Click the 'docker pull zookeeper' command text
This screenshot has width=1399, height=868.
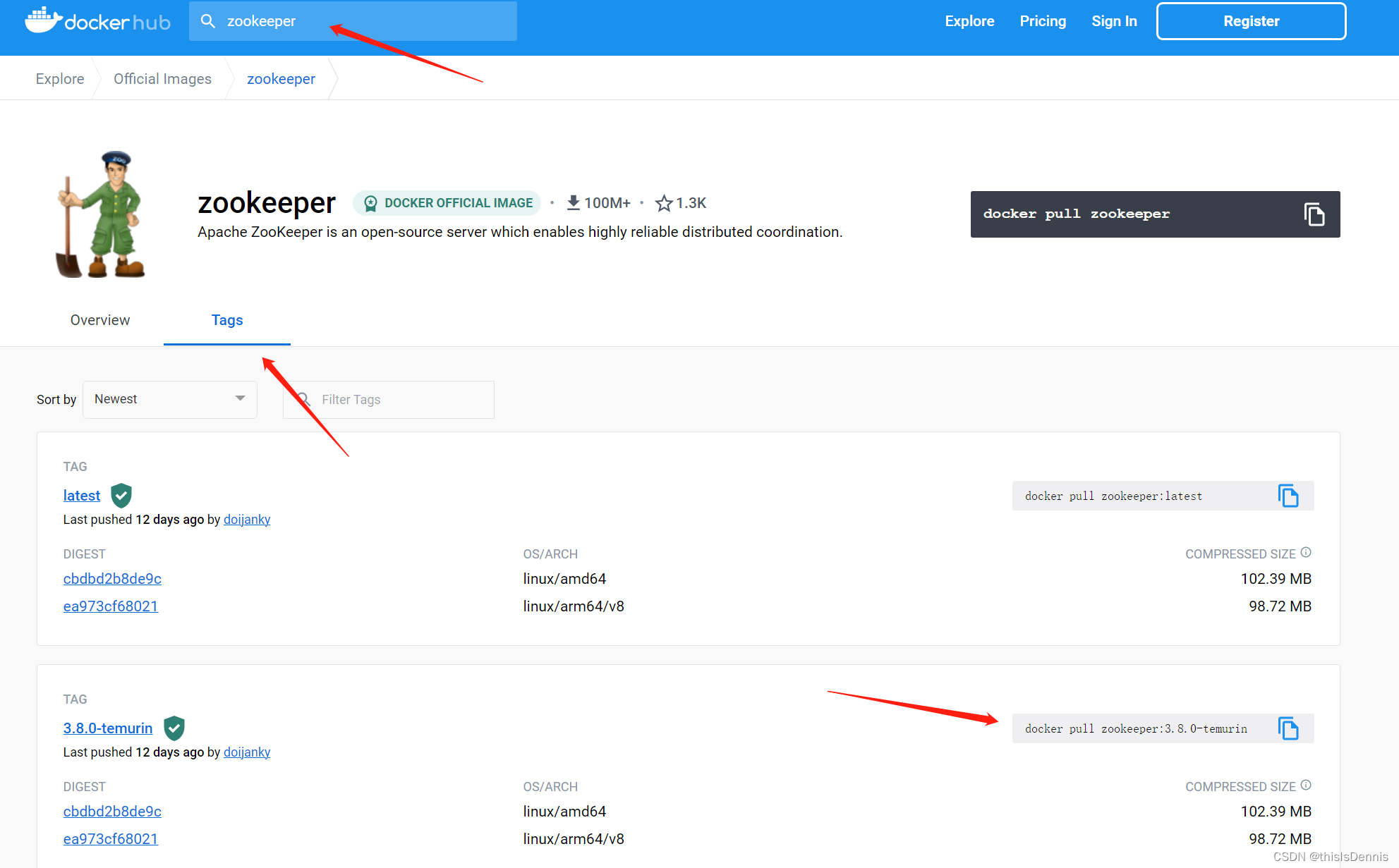click(1077, 214)
